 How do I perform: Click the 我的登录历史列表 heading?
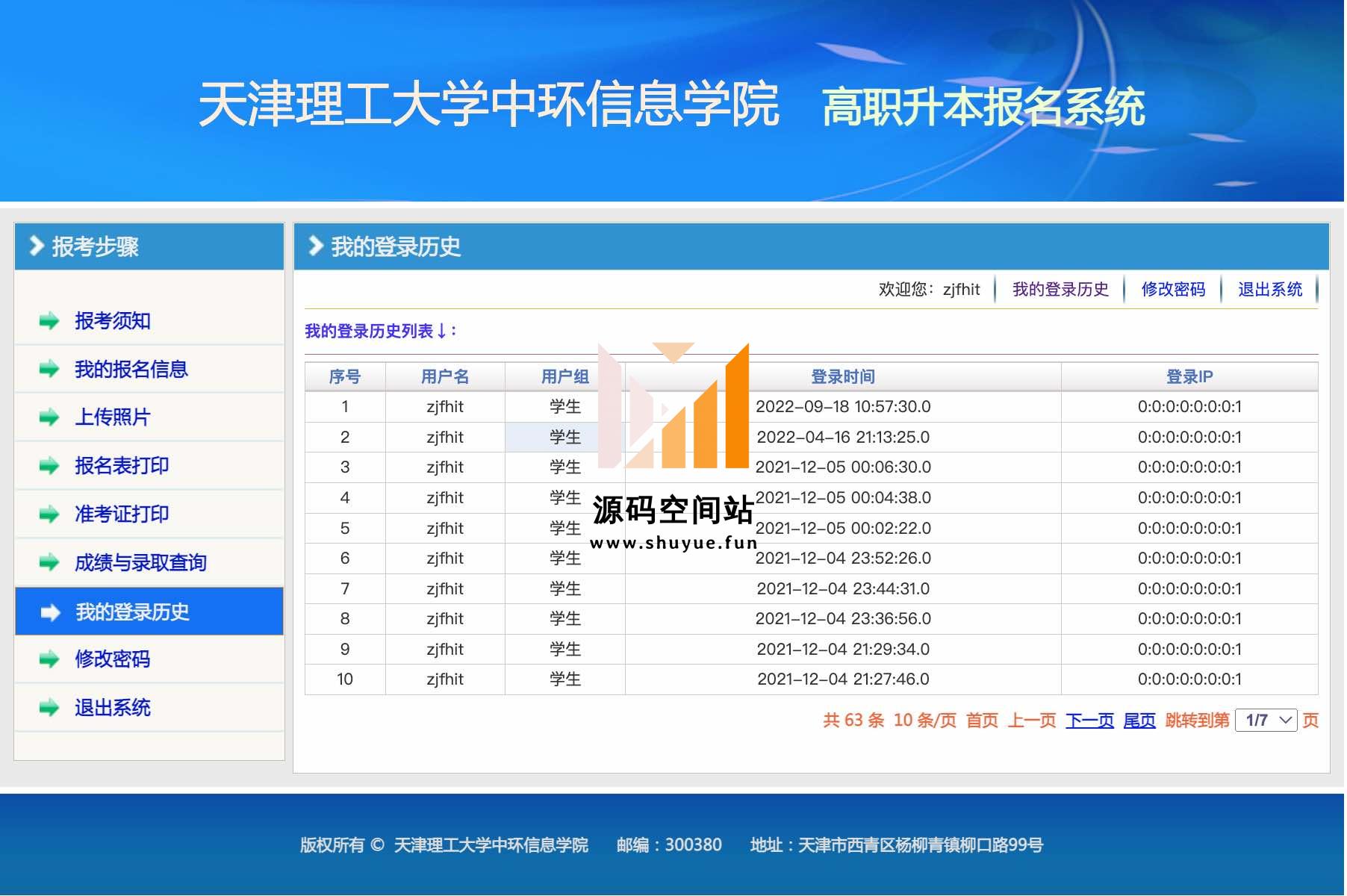pyautogui.click(x=381, y=331)
